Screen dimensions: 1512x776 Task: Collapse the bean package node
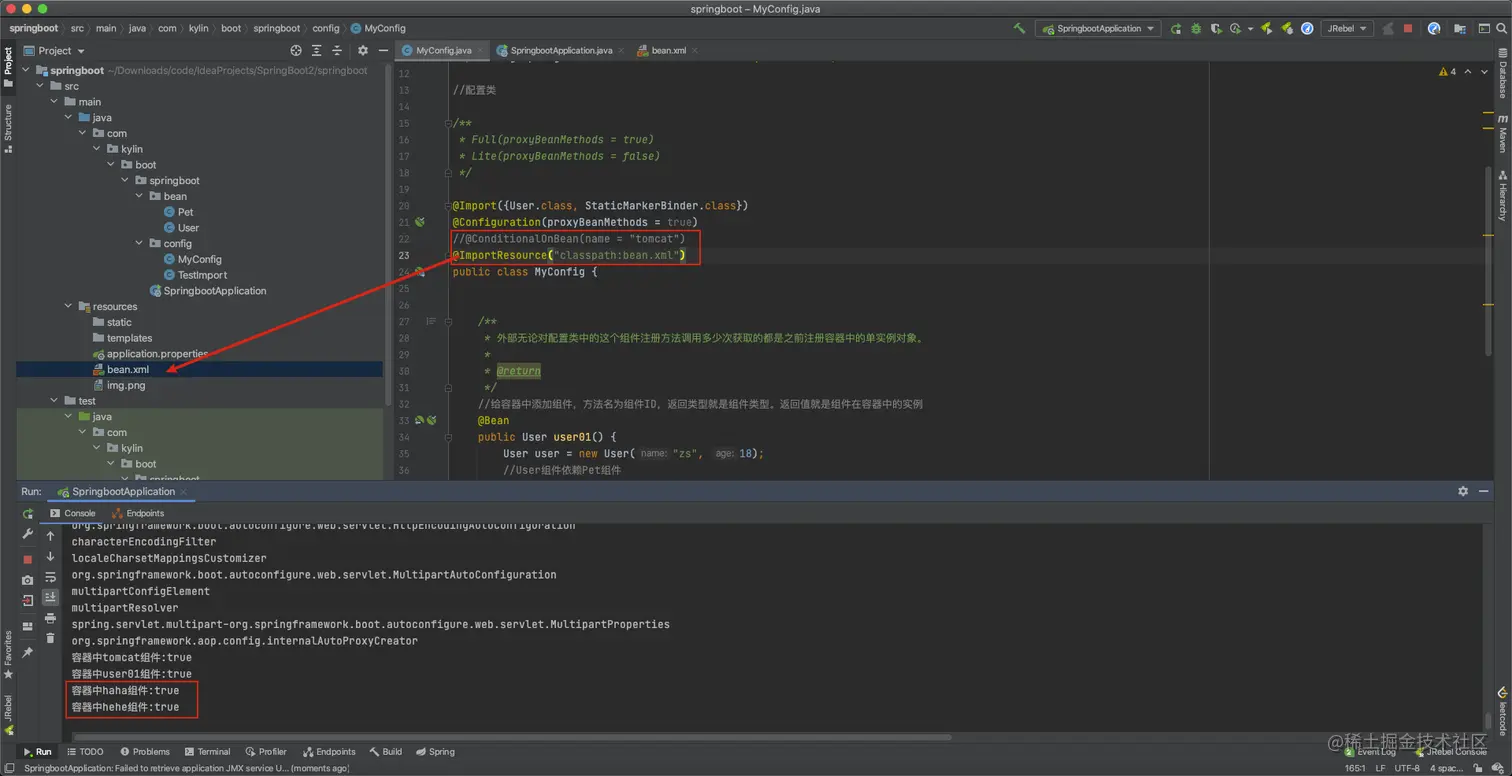(139, 196)
